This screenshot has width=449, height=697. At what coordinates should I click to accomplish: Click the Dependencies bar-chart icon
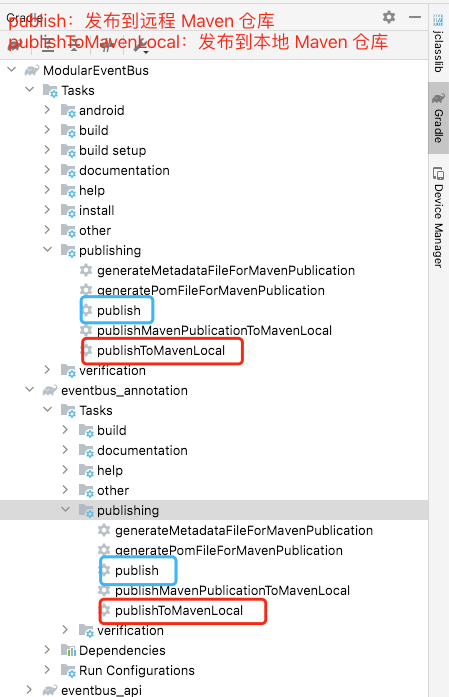(x=68, y=650)
